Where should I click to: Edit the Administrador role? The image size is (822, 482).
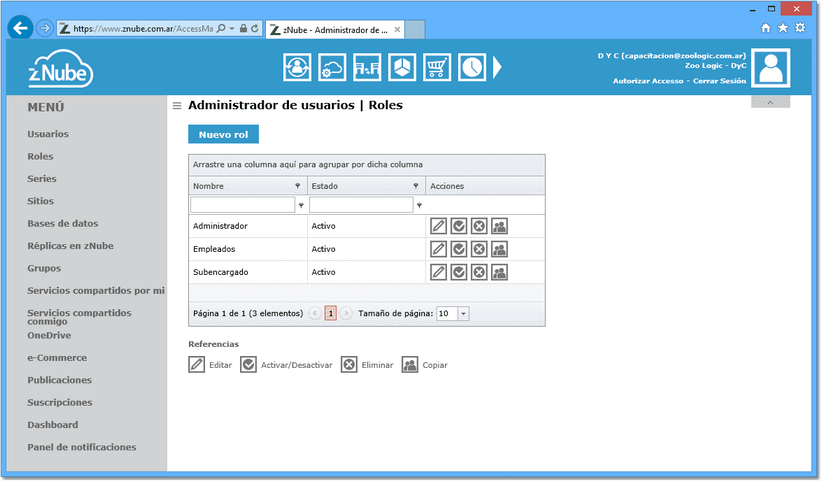click(438, 226)
